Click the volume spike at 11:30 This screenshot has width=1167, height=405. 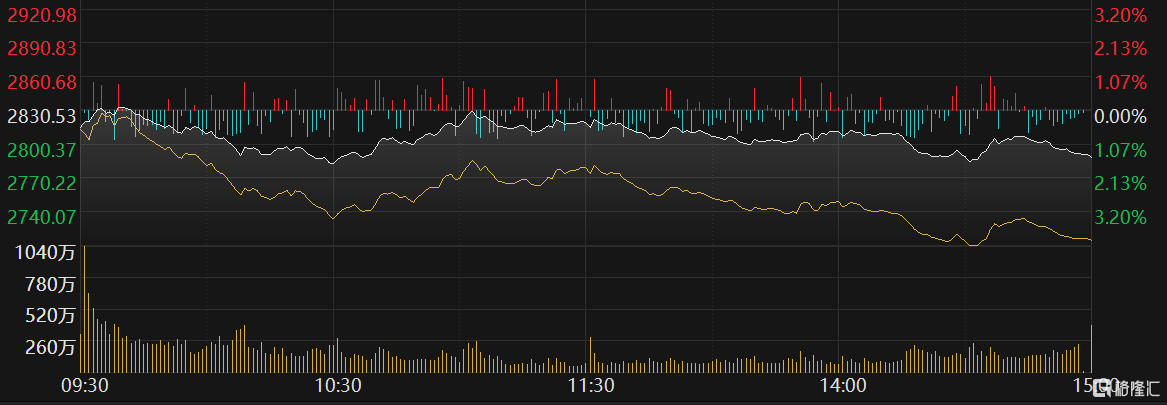tap(590, 354)
